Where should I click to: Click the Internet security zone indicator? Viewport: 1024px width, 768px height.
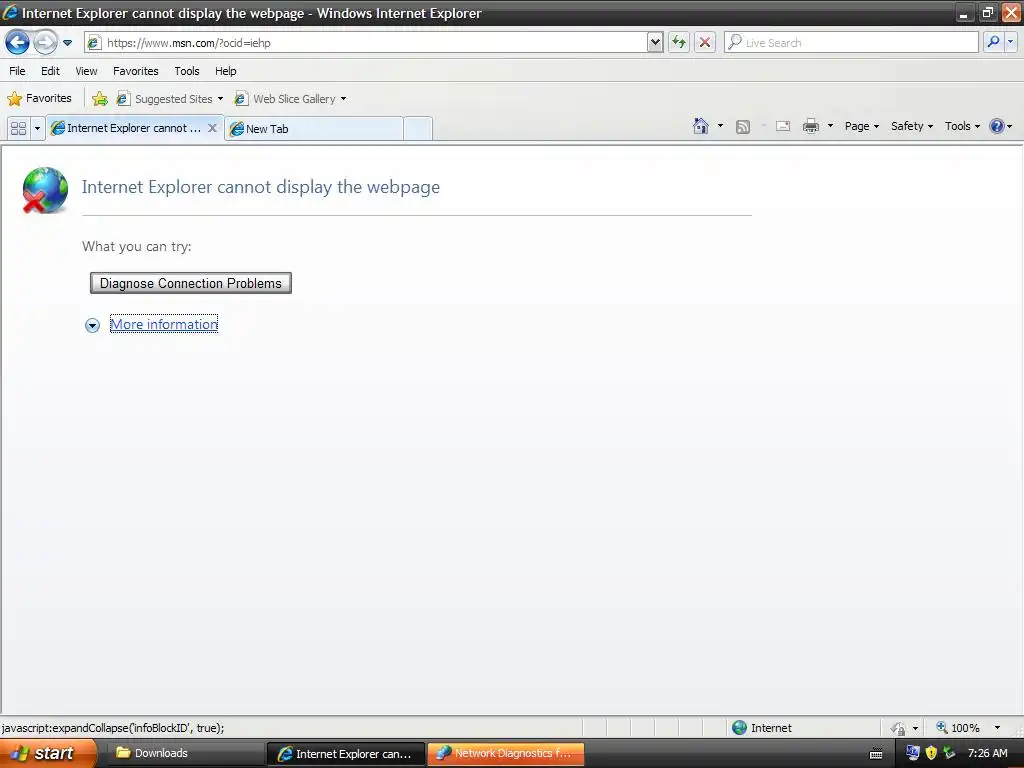(x=761, y=728)
